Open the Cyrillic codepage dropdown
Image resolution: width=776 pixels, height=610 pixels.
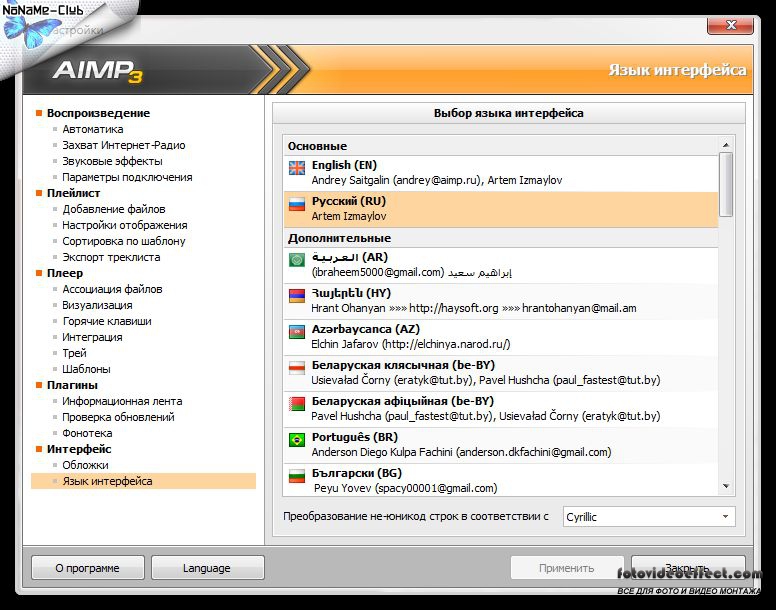(649, 516)
